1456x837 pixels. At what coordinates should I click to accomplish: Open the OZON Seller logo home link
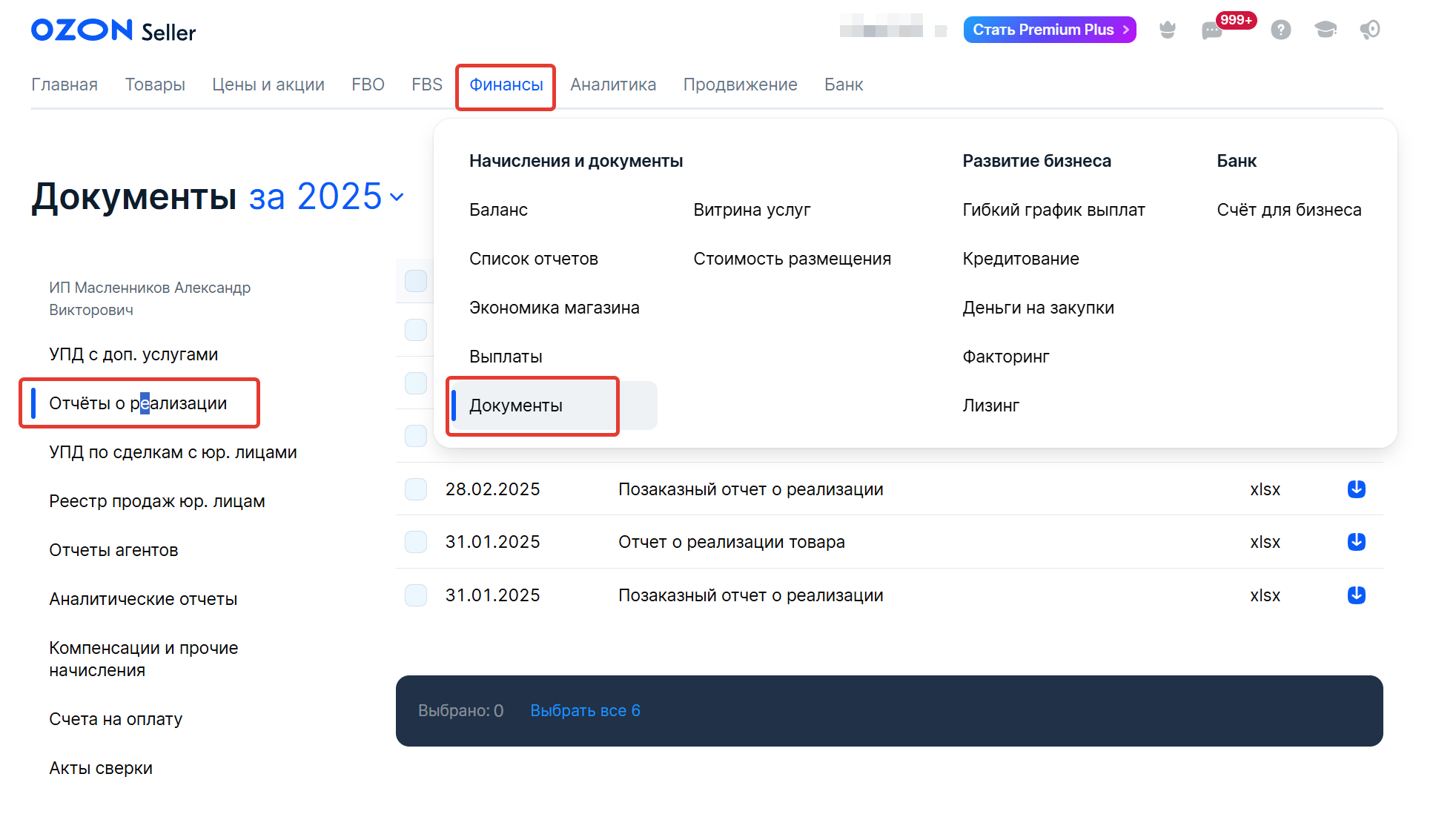point(113,30)
